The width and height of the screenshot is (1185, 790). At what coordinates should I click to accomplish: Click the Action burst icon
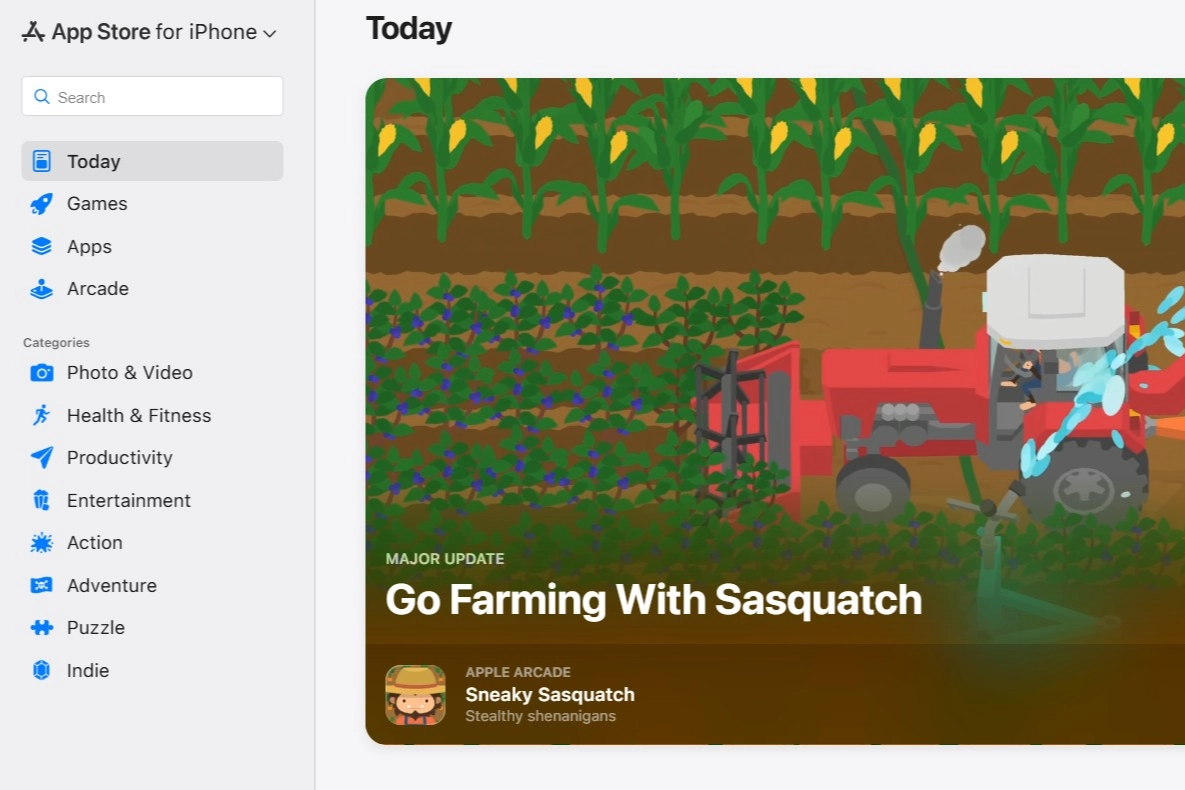click(x=41, y=543)
